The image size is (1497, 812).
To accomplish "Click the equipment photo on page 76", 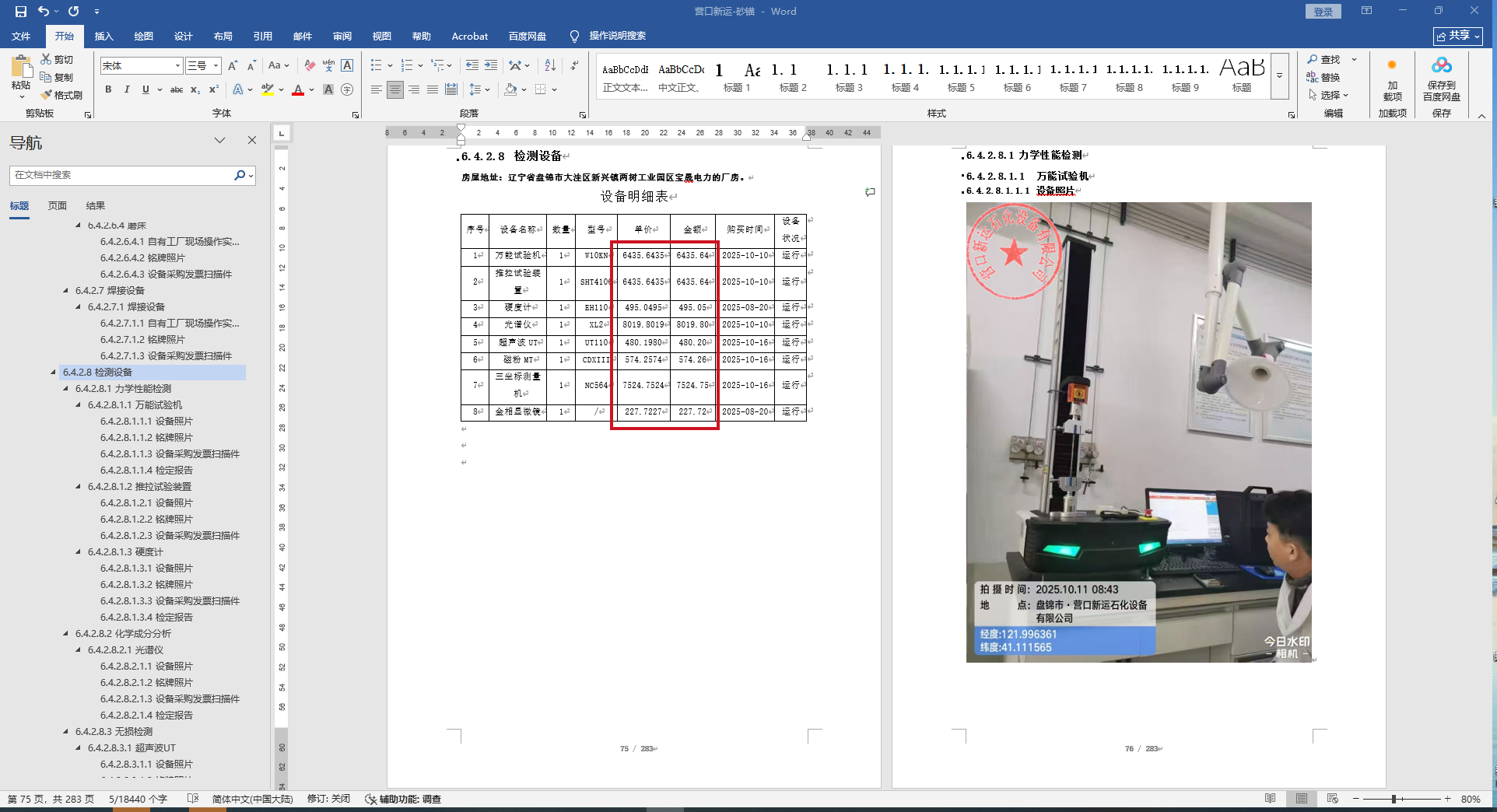I will click(x=1138, y=432).
